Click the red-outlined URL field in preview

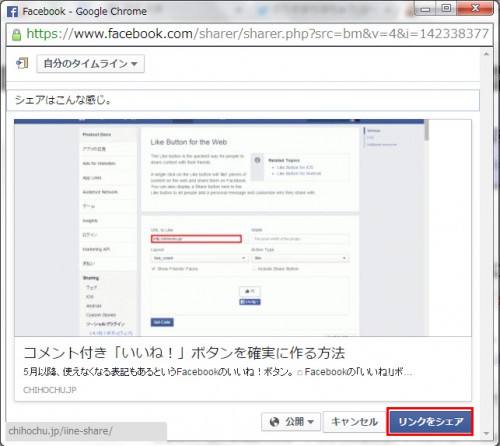click(x=196, y=239)
